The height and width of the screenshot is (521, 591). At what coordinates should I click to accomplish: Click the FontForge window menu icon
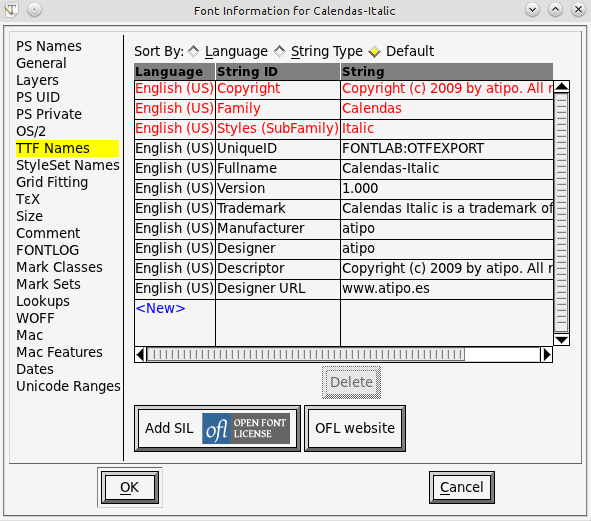pos(11,10)
